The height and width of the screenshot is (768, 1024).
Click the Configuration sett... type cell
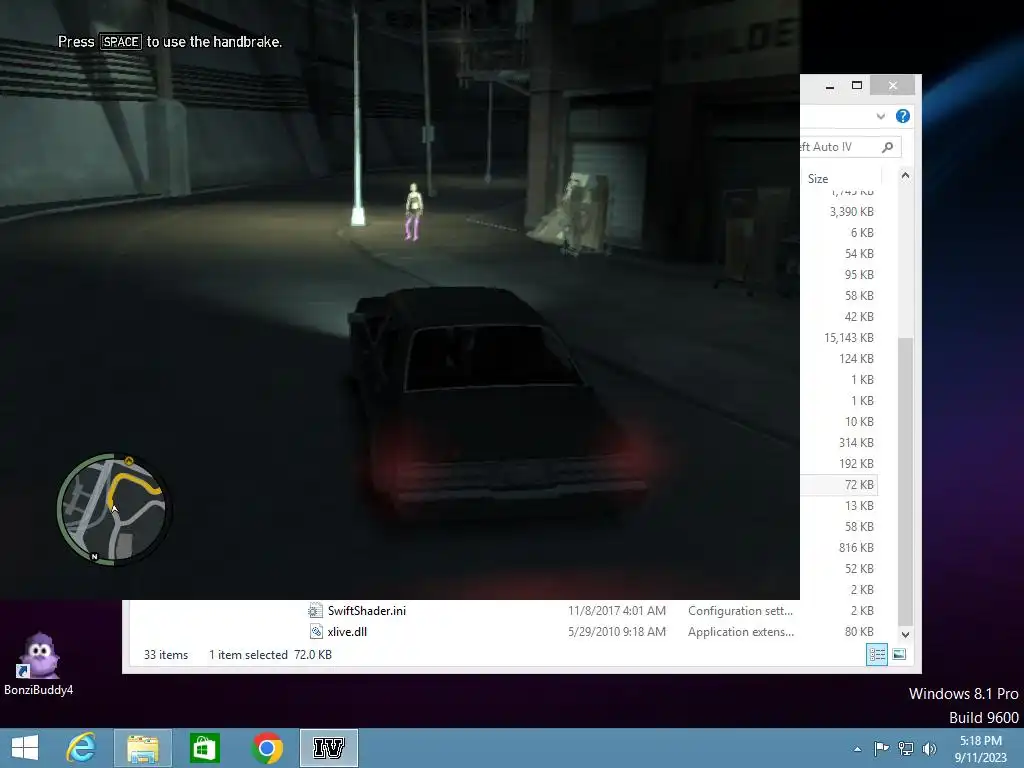pos(740,611)
